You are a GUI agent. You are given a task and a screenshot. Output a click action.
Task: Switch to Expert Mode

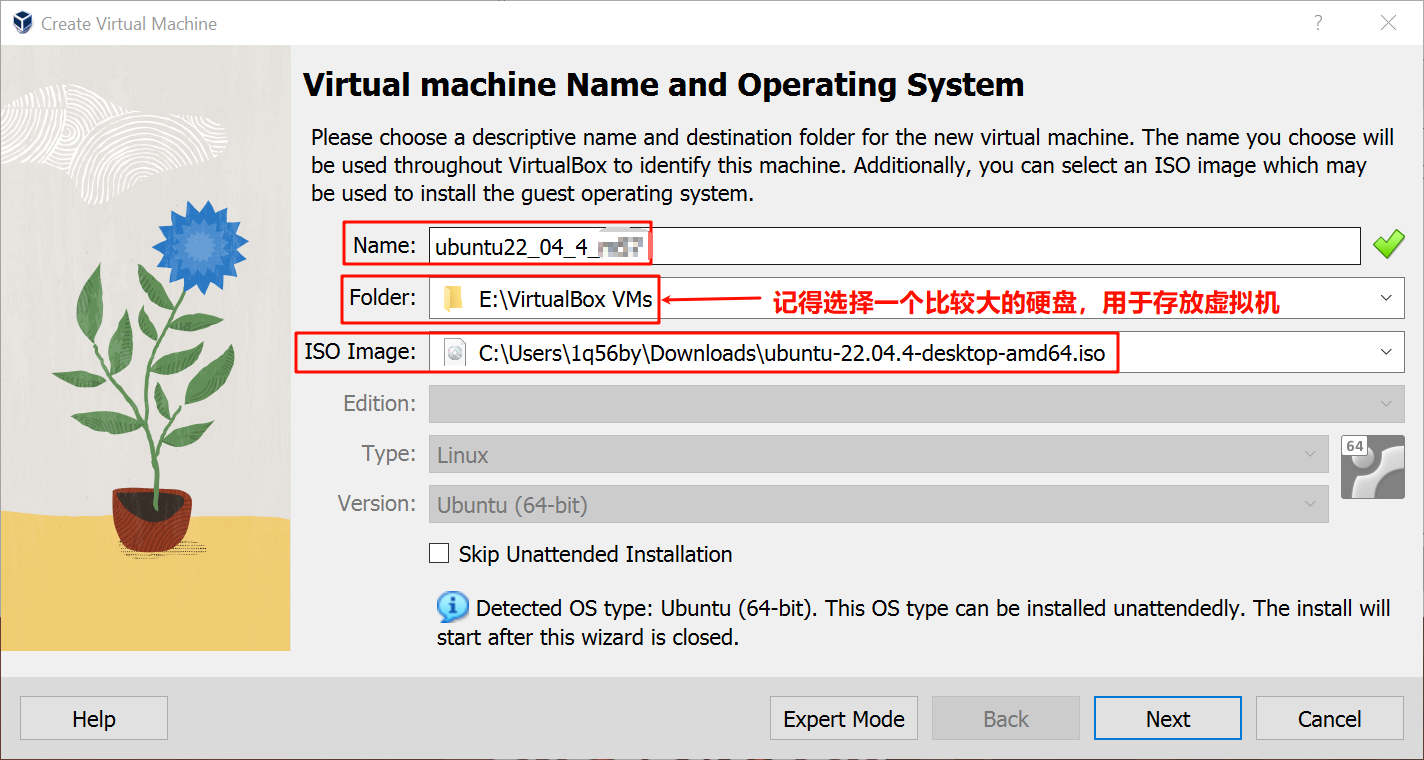coord(844,719)
